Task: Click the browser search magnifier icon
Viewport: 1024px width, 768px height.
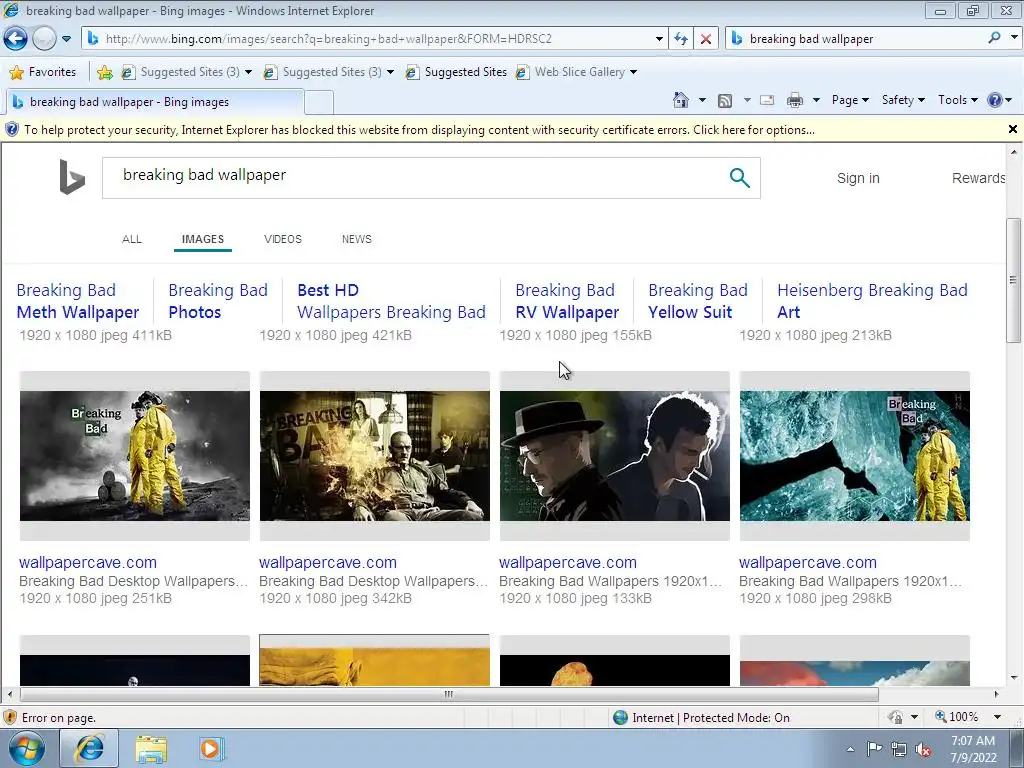Action: (994, 38)
